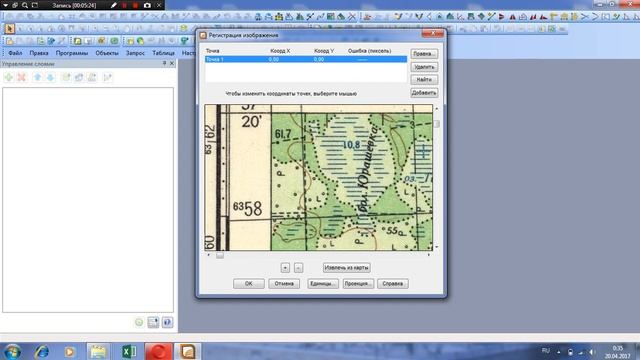Click the Удалить button

(424, 67)
